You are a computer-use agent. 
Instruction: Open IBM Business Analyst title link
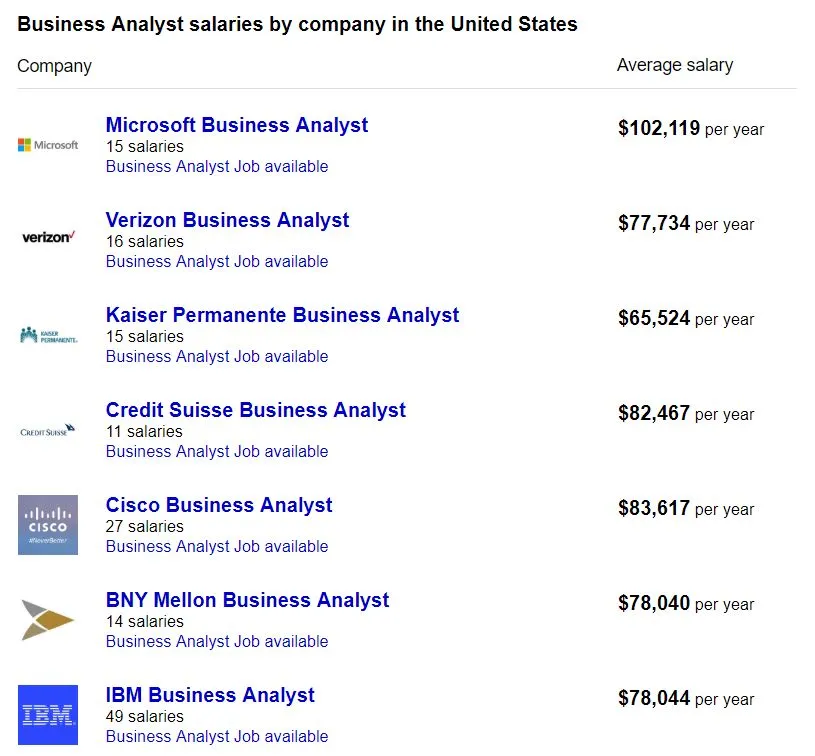click(210, 695)
